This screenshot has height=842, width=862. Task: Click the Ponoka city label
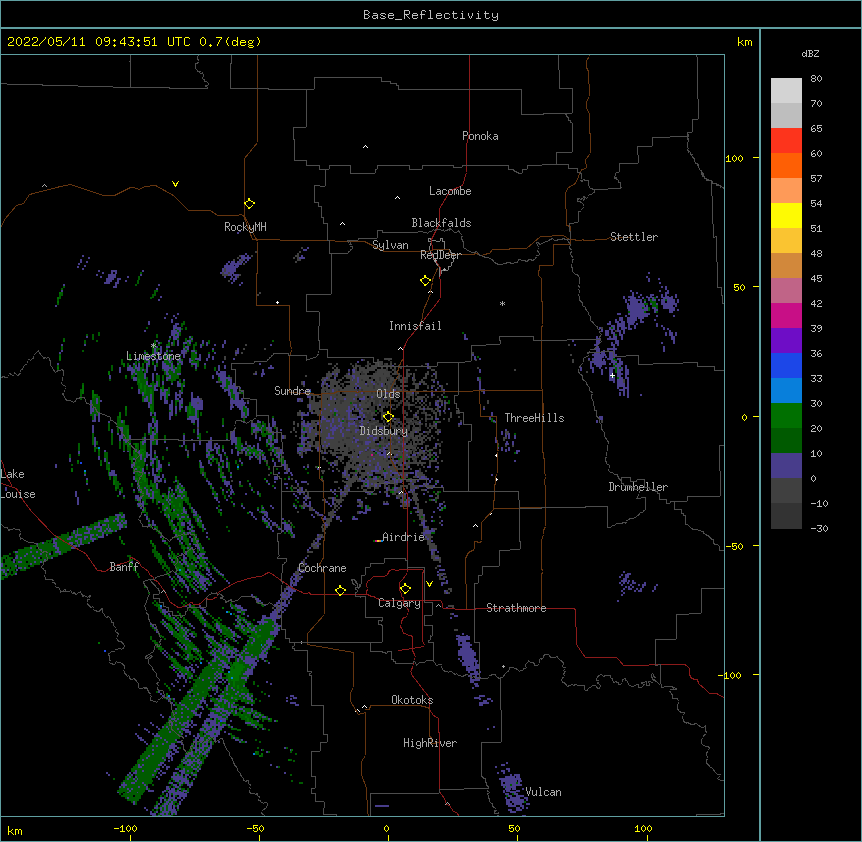pyautogui.click(x=480, y=136)
